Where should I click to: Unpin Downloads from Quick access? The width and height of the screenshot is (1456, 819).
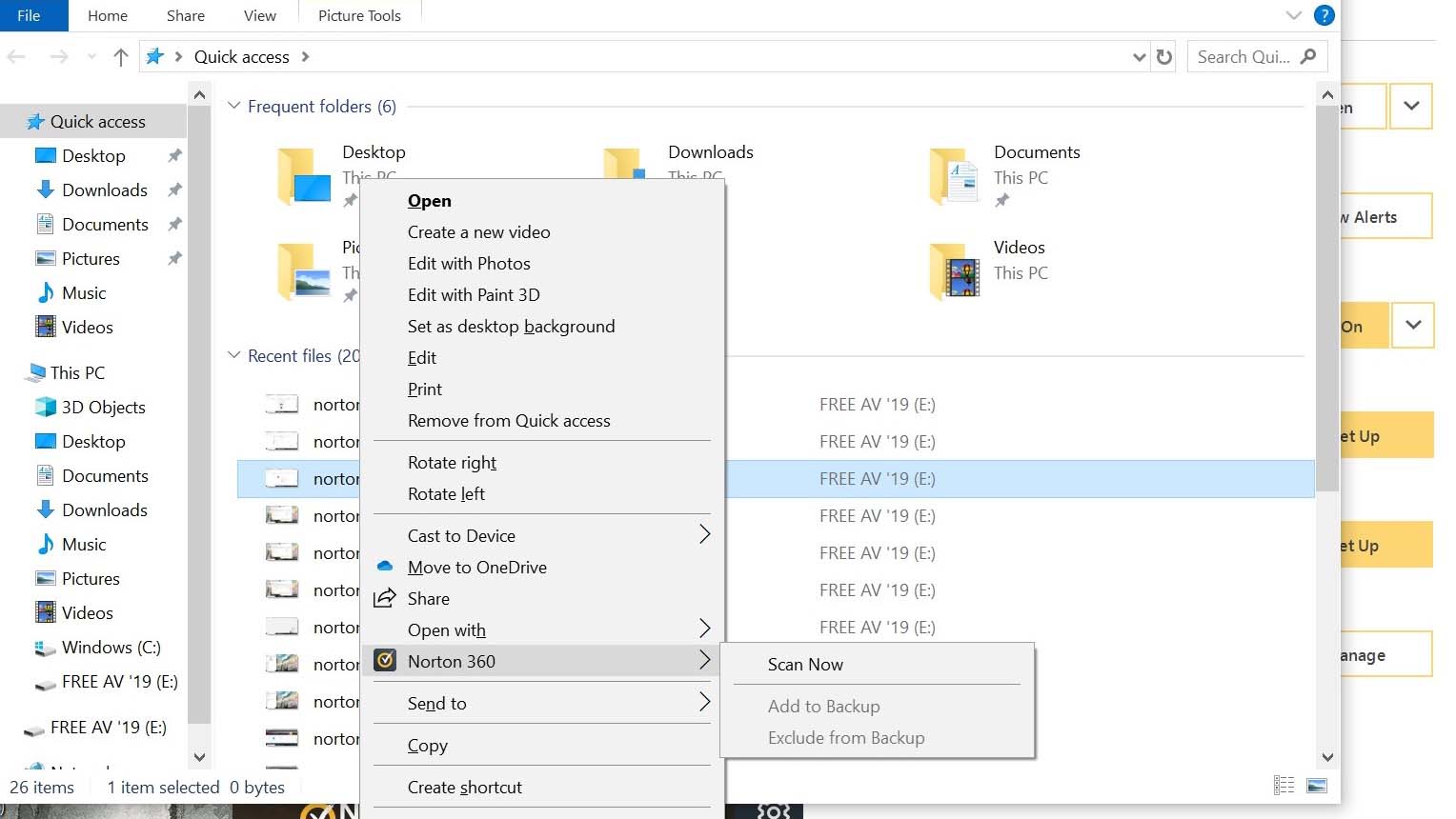pos(173,190)
